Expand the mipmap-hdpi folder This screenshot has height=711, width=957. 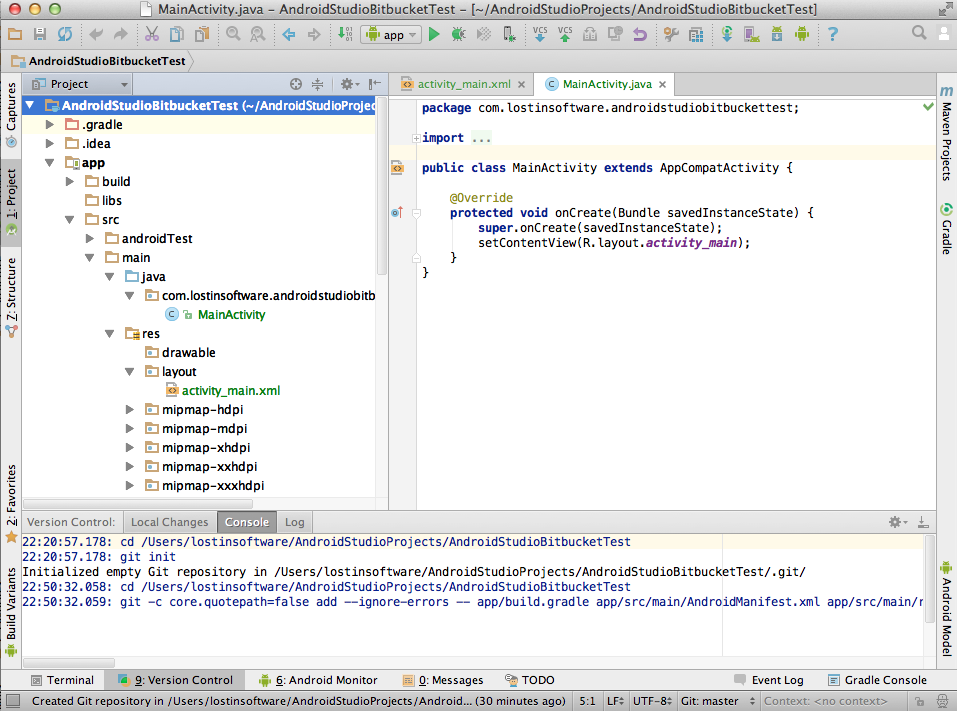tap(130, 410)
